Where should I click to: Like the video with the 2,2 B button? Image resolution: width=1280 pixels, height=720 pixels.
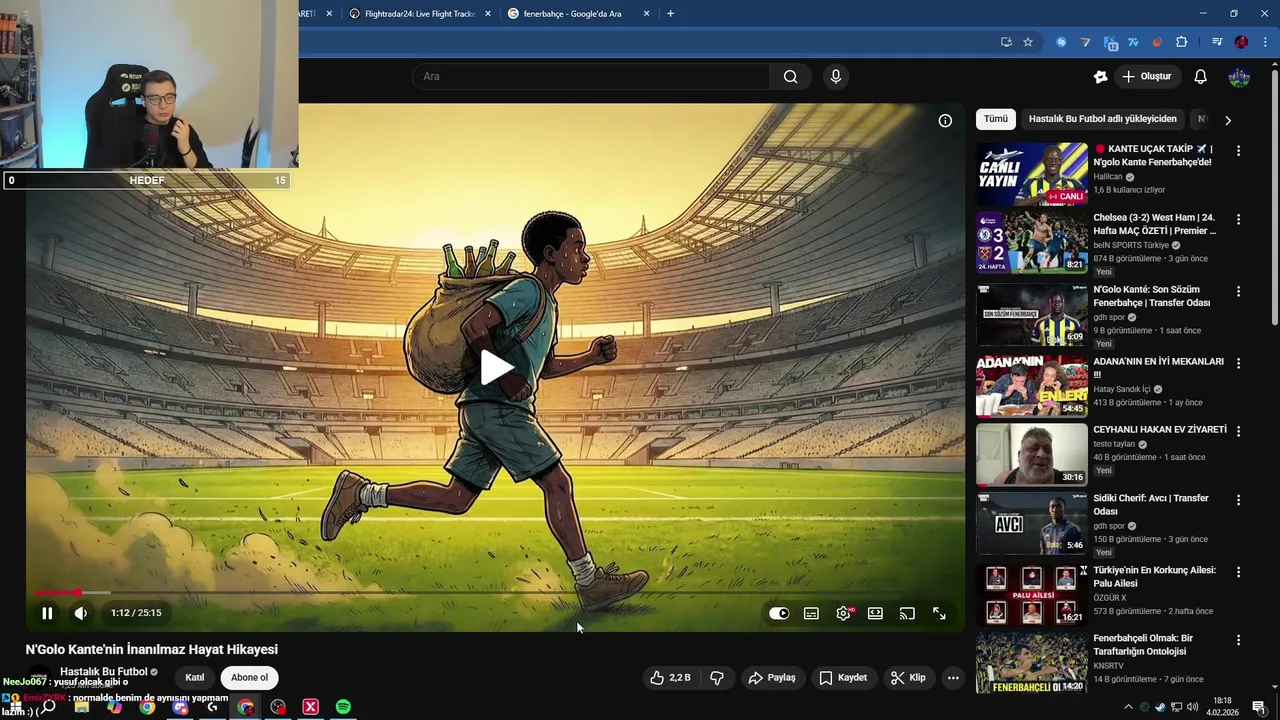click(x=670, y=678)
